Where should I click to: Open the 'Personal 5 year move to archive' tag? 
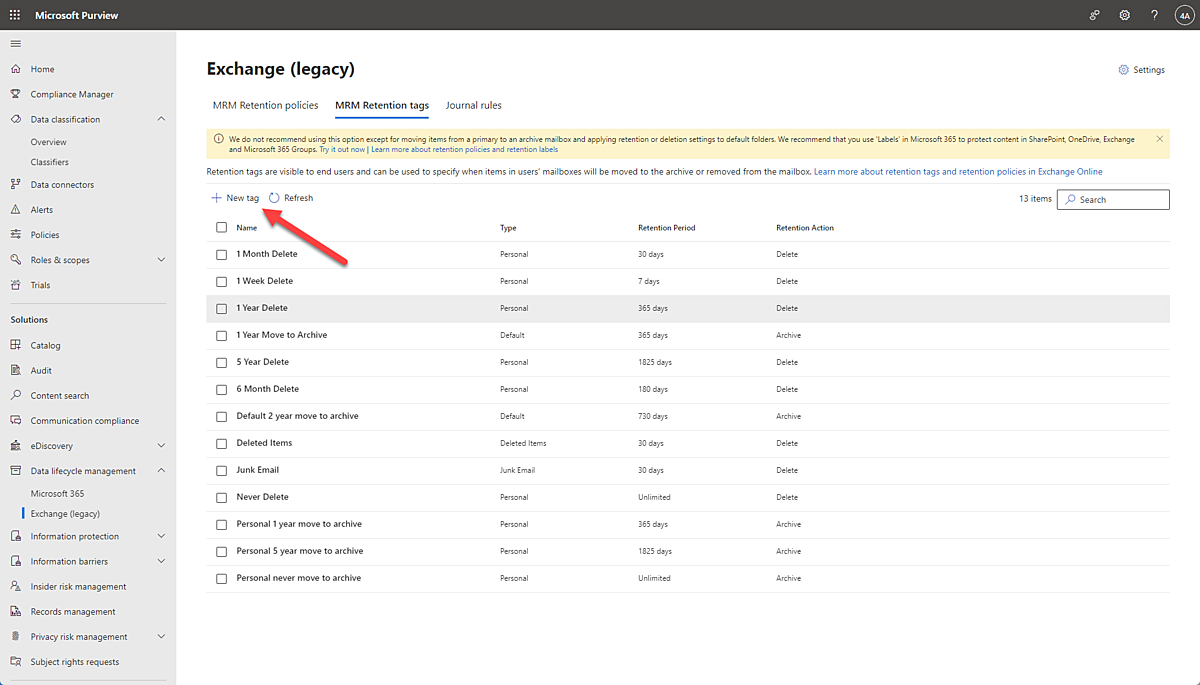click(300, 551)
